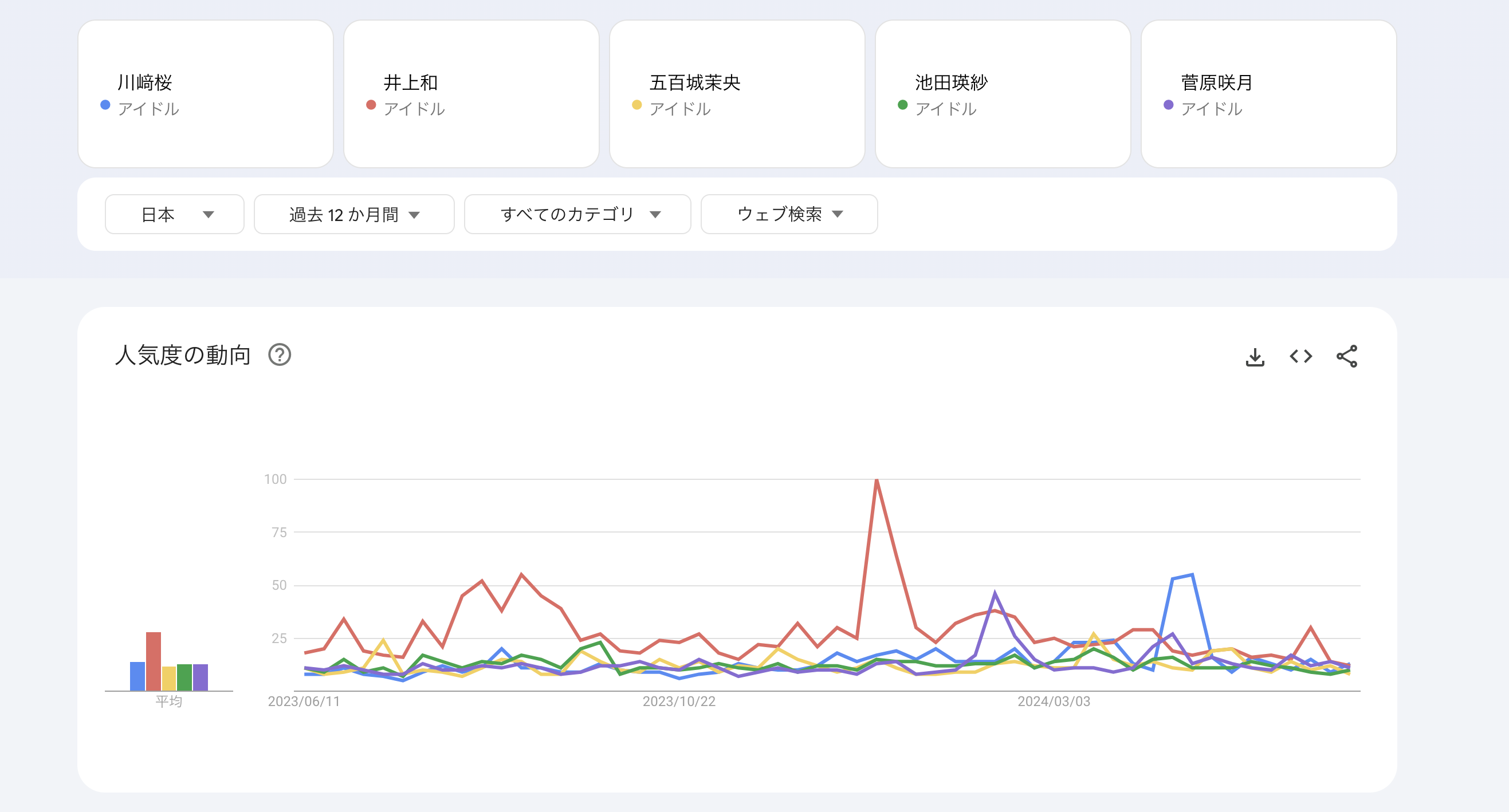
Task: Click the yellow dot for 五百城茉央
Action: pyautogui.click(x=636, y=105)
